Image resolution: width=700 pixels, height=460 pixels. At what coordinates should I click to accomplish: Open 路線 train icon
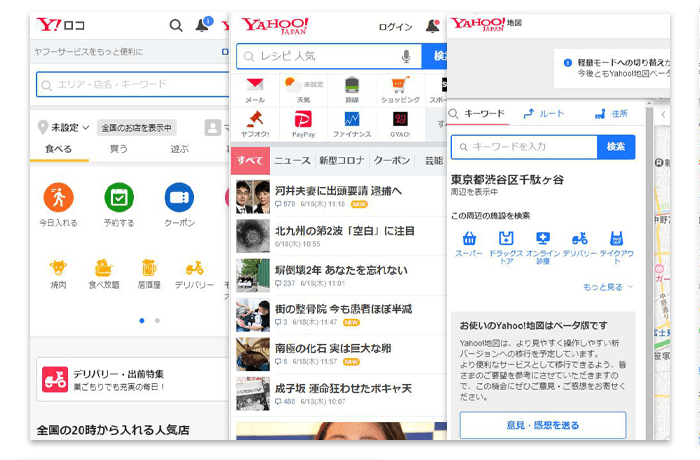[x=352, y=85]
